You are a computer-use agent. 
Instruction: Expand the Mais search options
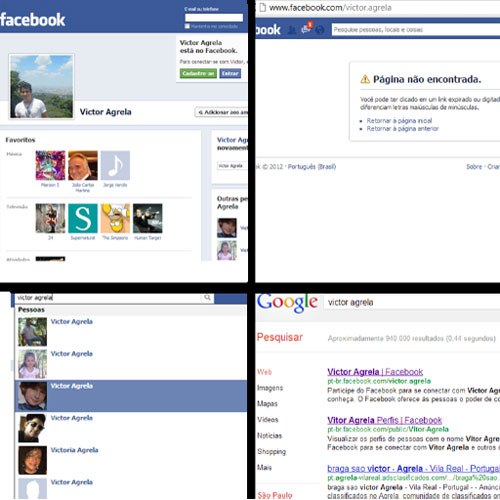tap(264, 468)
